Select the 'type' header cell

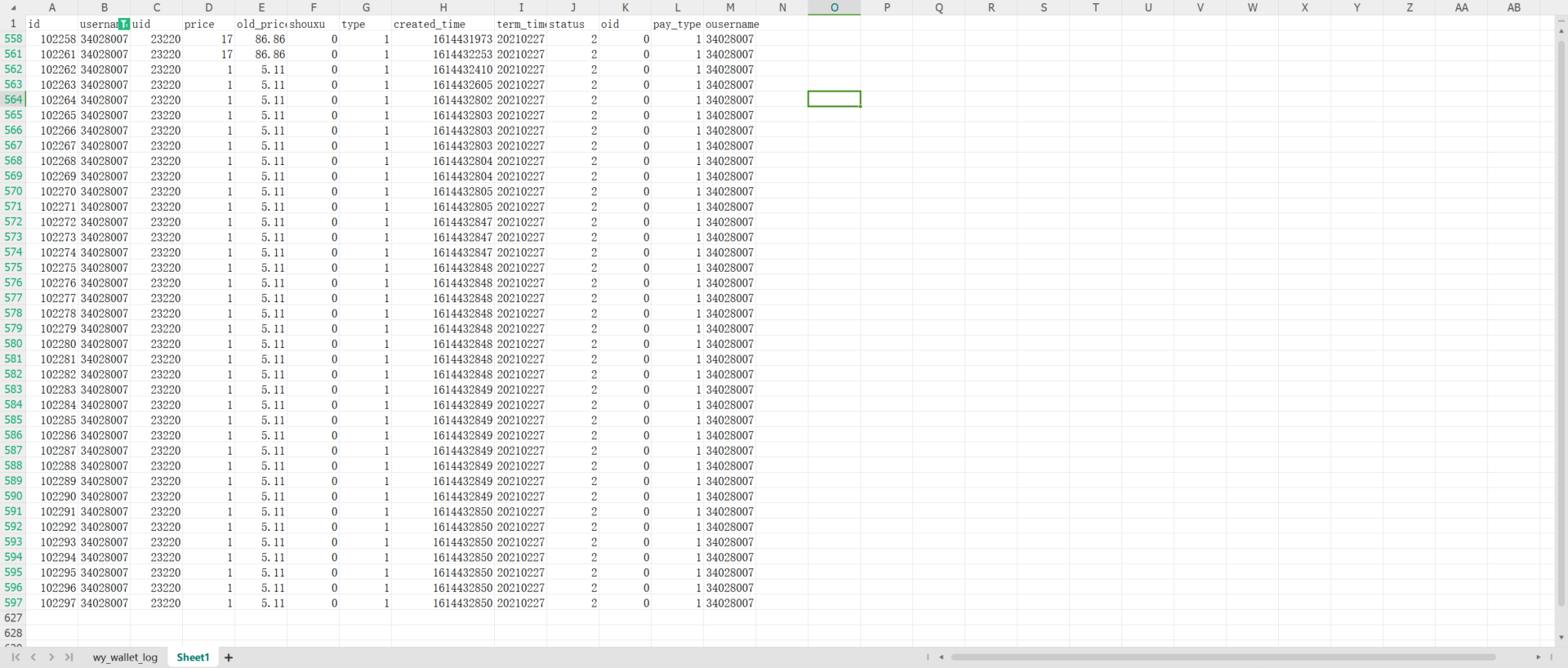(366, 24)
